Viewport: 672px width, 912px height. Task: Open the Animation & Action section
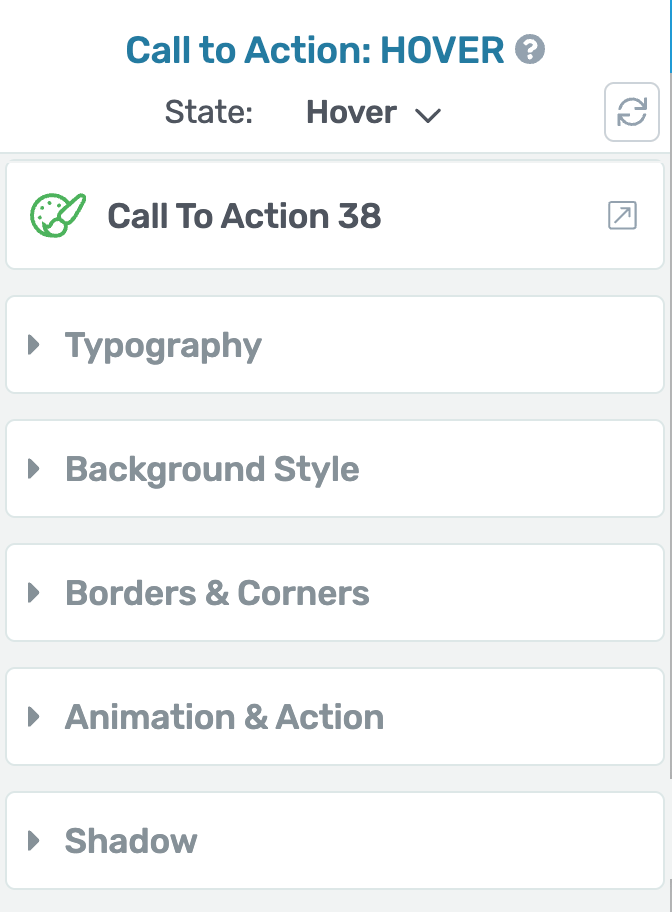(x=224, y=717)
